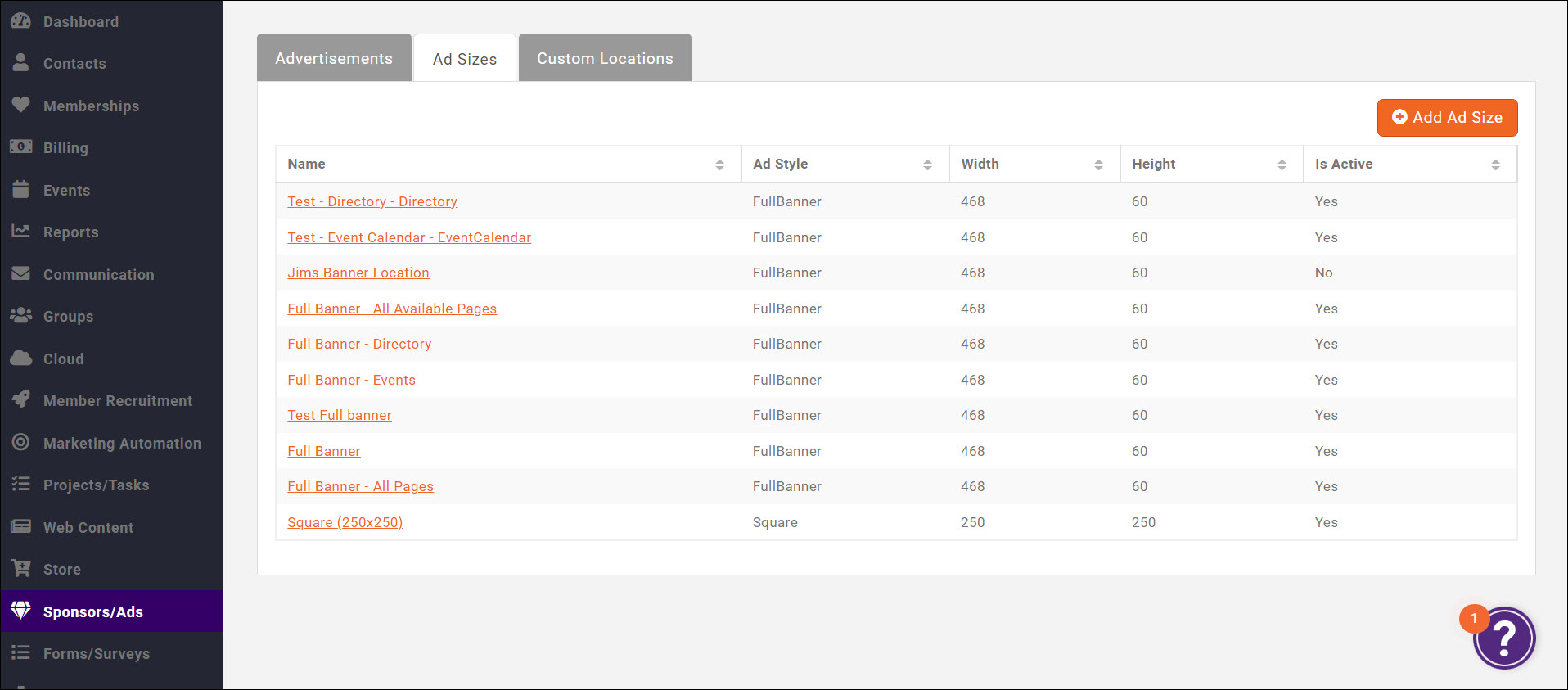The width and height of the screenshot is (1568, 690).
Task: Sort by Ad Style column arrows
Action: pyautogui.click(x=927, y=165)
